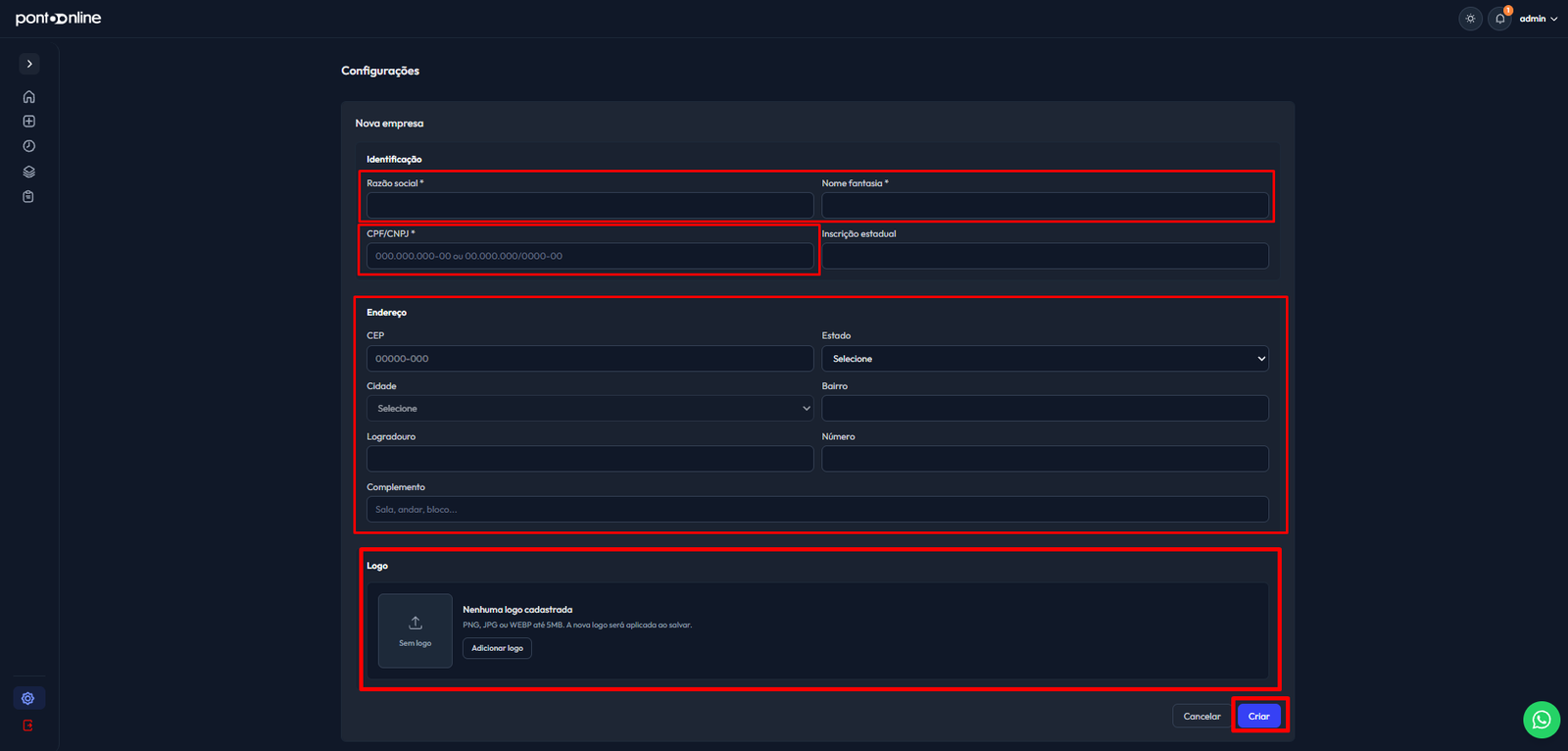Screen dimensions: 1568x751
Task: Click the CPF/CNPJ input field
Action: 590,256
